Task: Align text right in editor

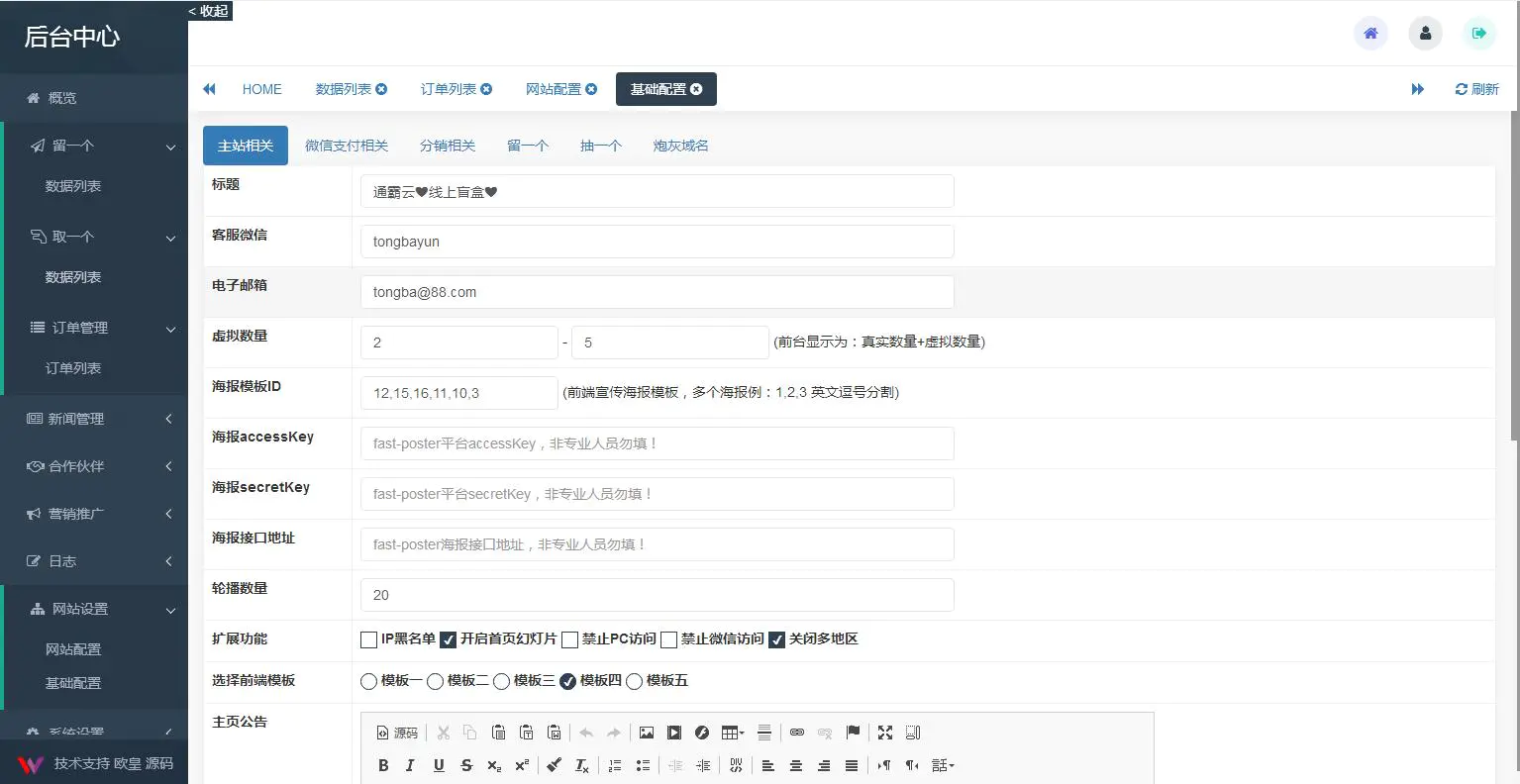Action: [x=824, y=765]
